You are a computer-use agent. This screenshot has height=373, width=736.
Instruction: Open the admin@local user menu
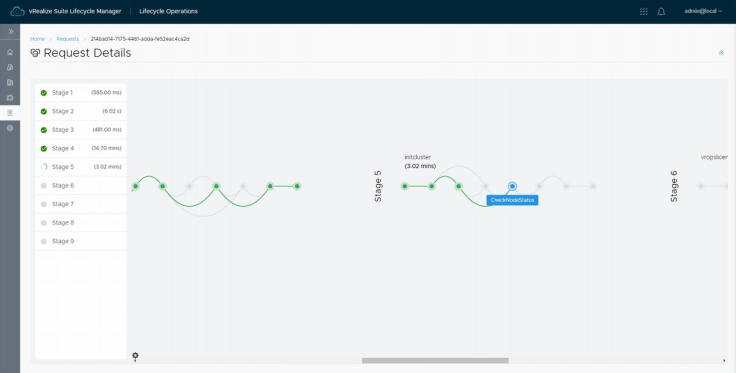click(x=703, y=11)
